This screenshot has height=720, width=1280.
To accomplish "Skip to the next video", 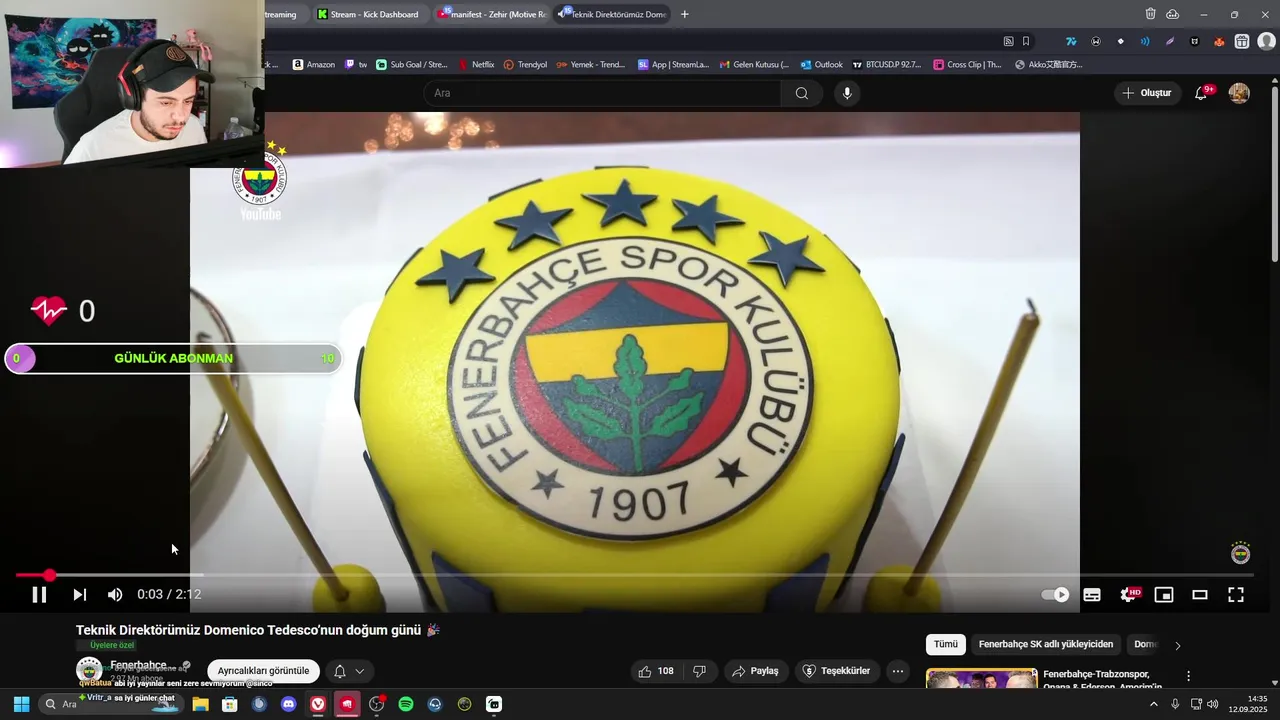I will pos(79,595).
